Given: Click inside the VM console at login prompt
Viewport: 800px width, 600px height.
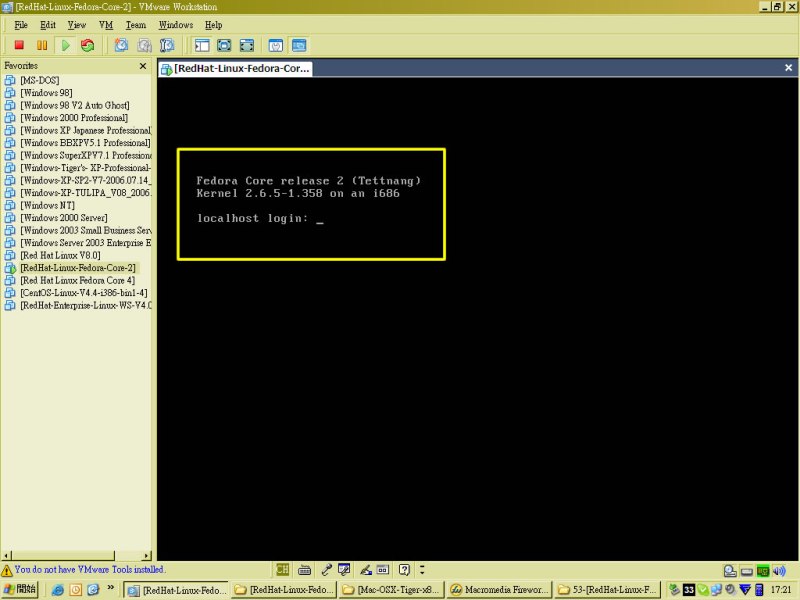Looking at the screenshot, I should pyautogui.click(x=320, y=219).
